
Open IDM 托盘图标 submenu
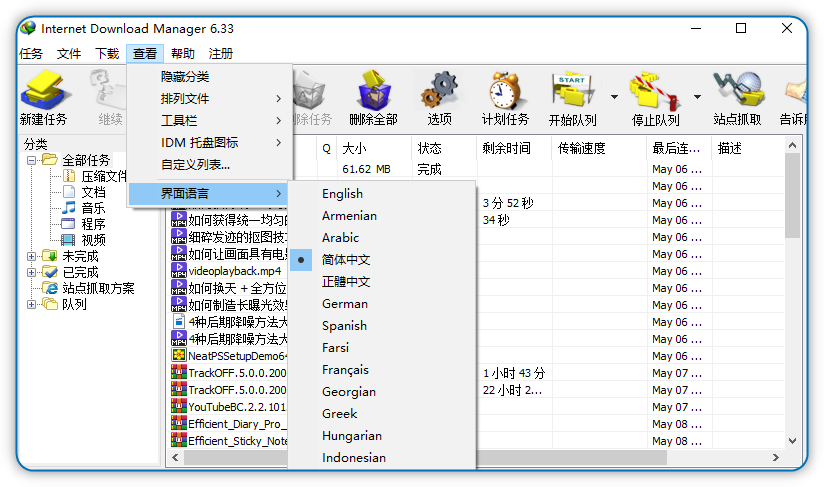pyautogui.click(x=210, y=142)
